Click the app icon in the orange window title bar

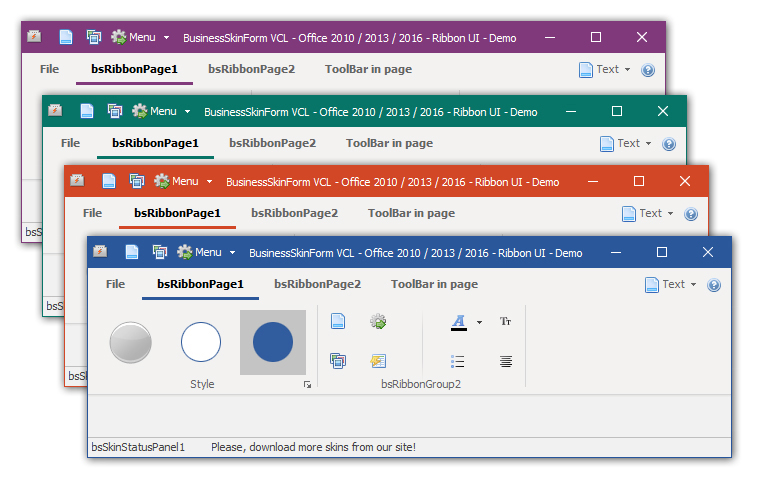pyautogui.click(x=78, y=181)
